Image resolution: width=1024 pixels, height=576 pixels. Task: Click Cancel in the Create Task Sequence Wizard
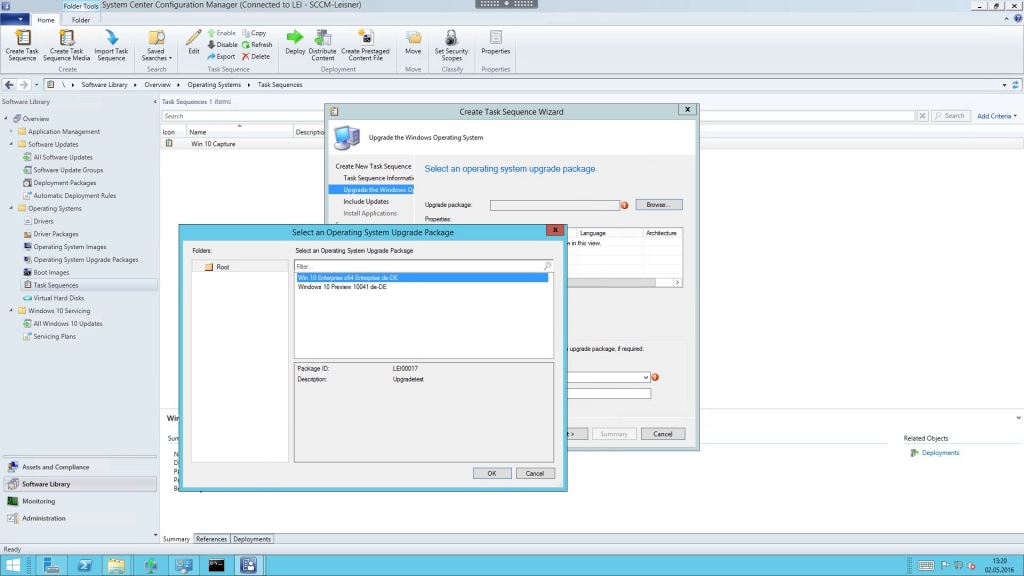tap(663, 434)
